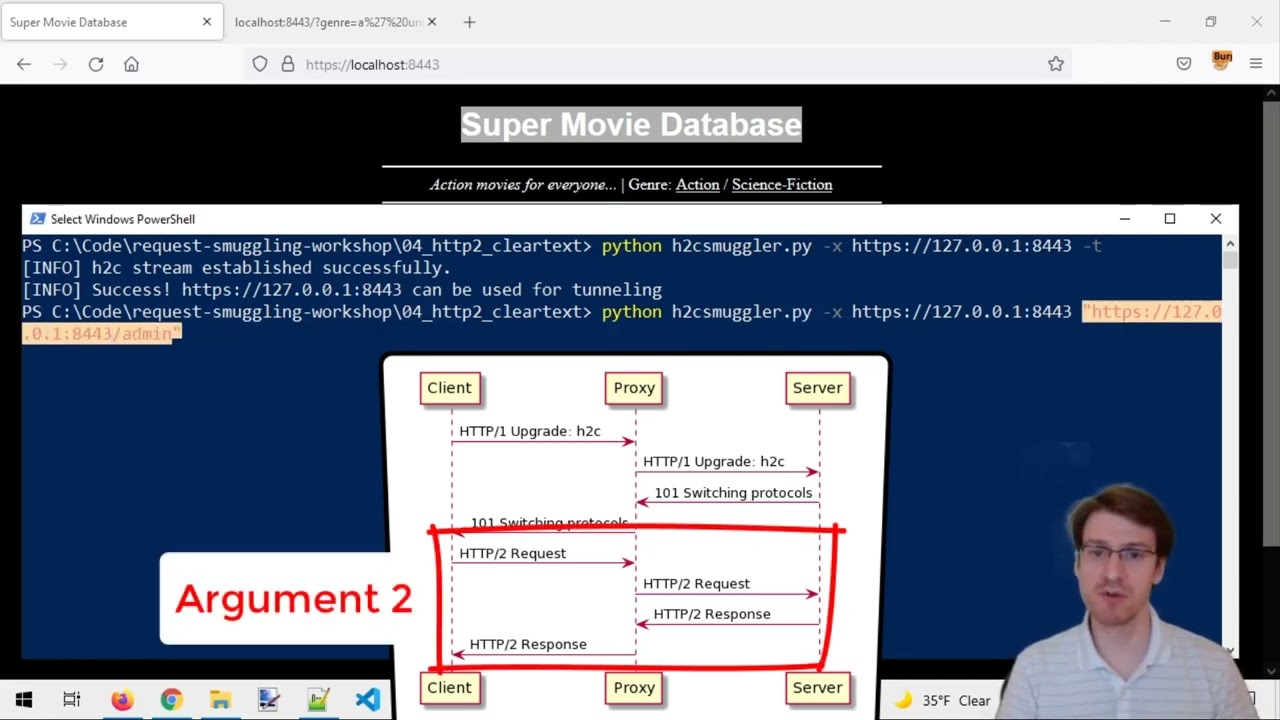This screenshot has width=1280, height=720.
Task: Close the Super Movie Database tab
Action: click(x=207, y=22)
